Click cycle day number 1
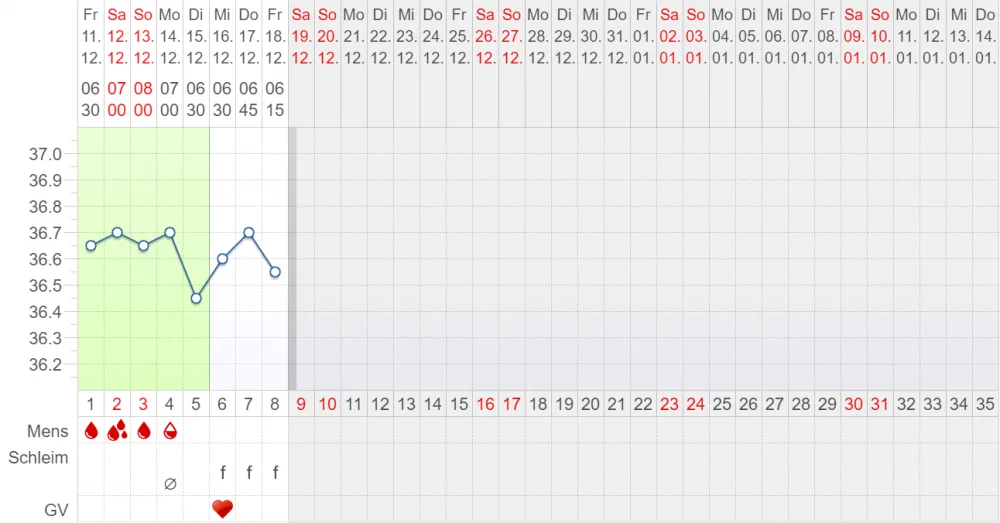This screenshot has height=523, width=1000. (x=91, y=404)
